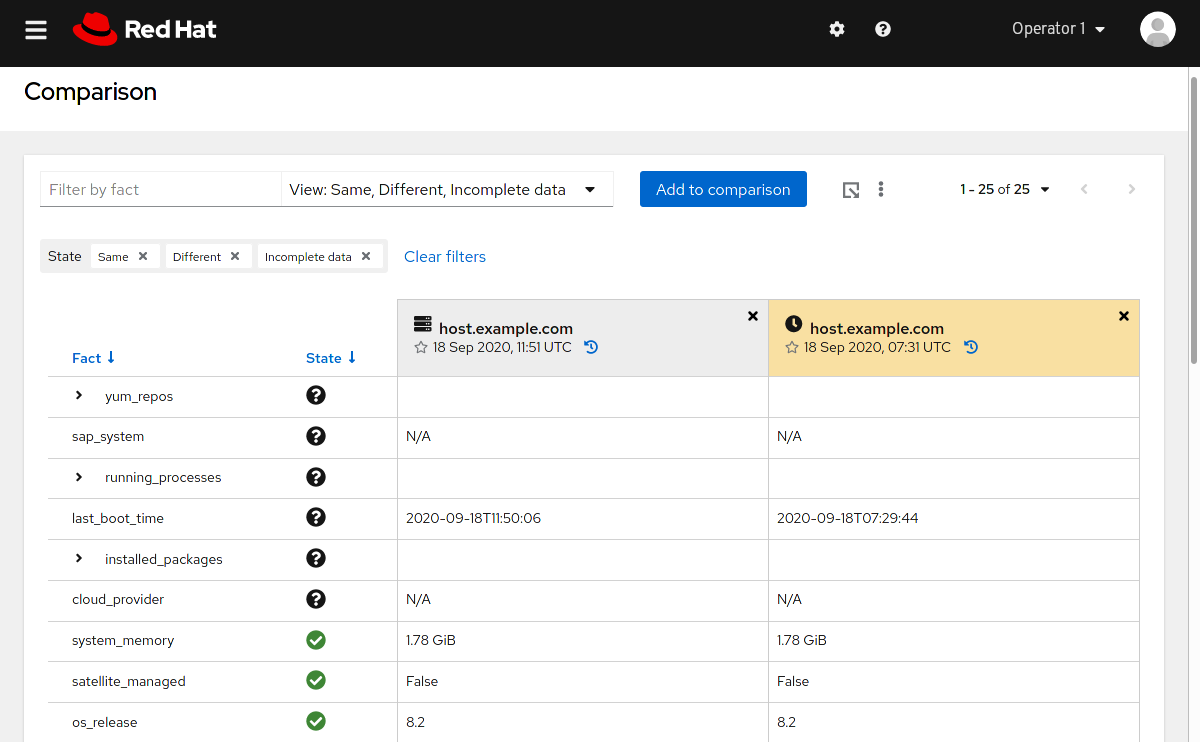Expand the yum_repos fact row
1200x742 pixels.
[79, 396]
